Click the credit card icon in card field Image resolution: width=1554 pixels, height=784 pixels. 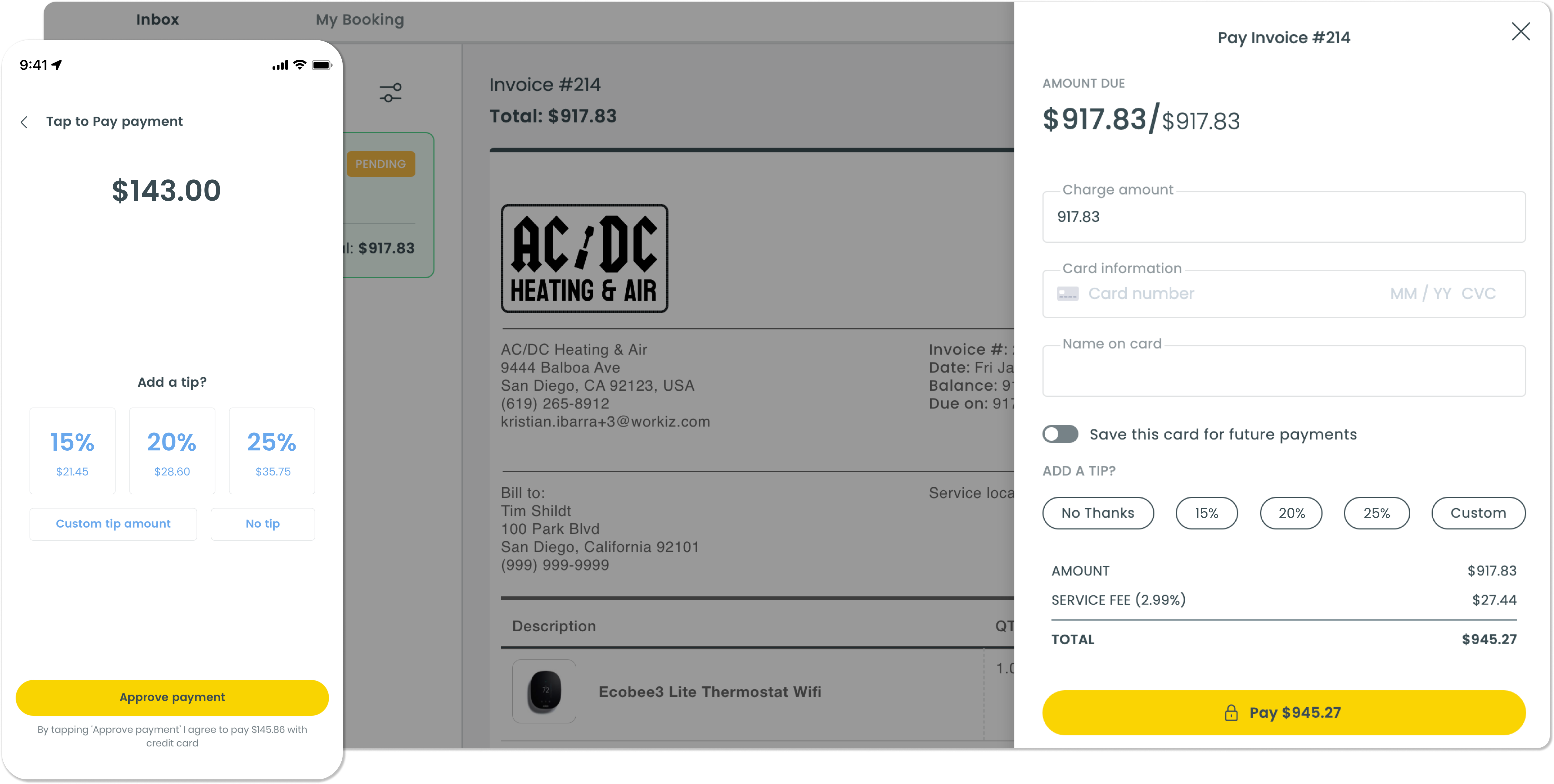tap(1067, 294)
